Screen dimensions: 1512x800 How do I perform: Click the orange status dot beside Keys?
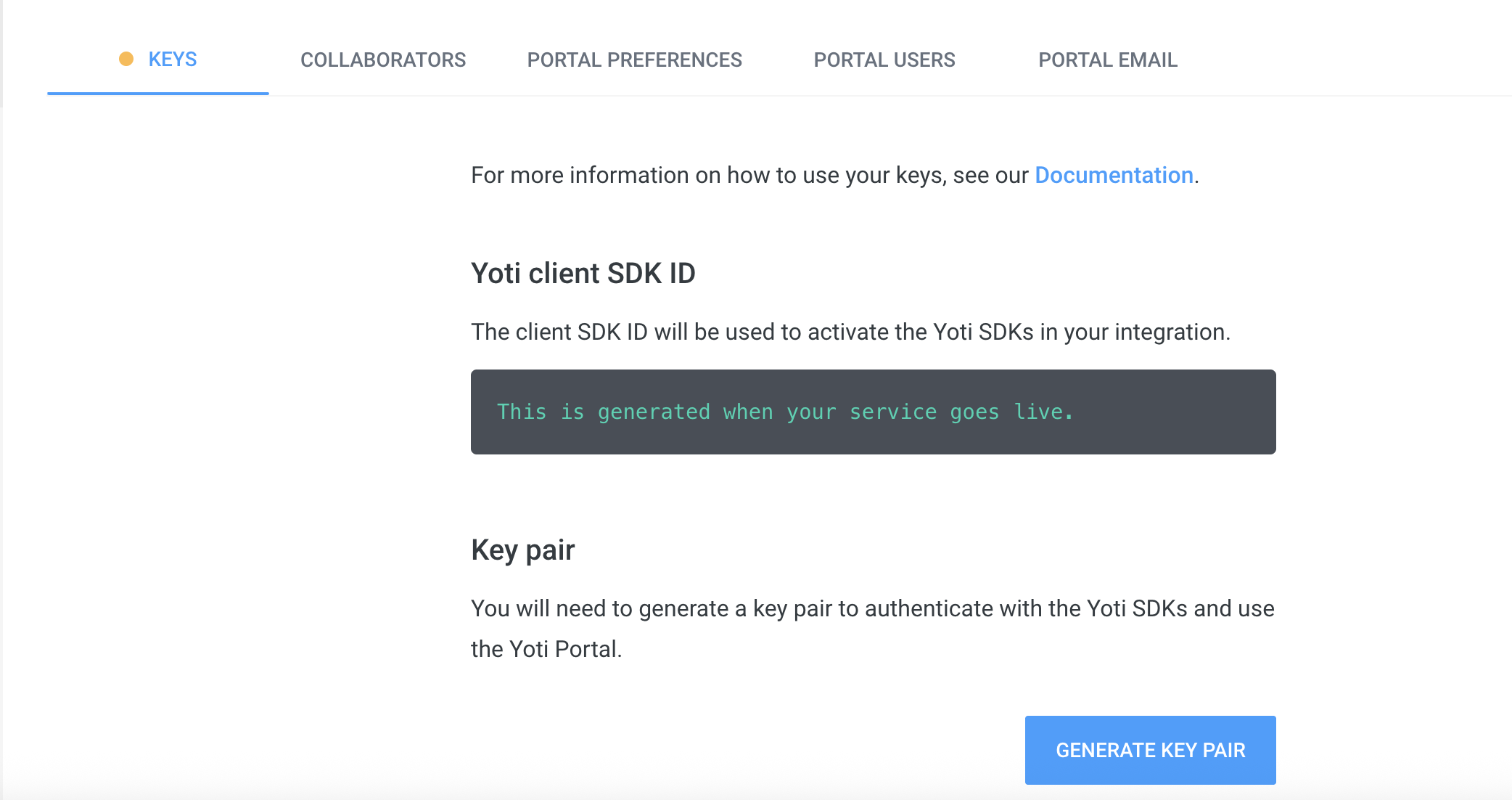126,59
